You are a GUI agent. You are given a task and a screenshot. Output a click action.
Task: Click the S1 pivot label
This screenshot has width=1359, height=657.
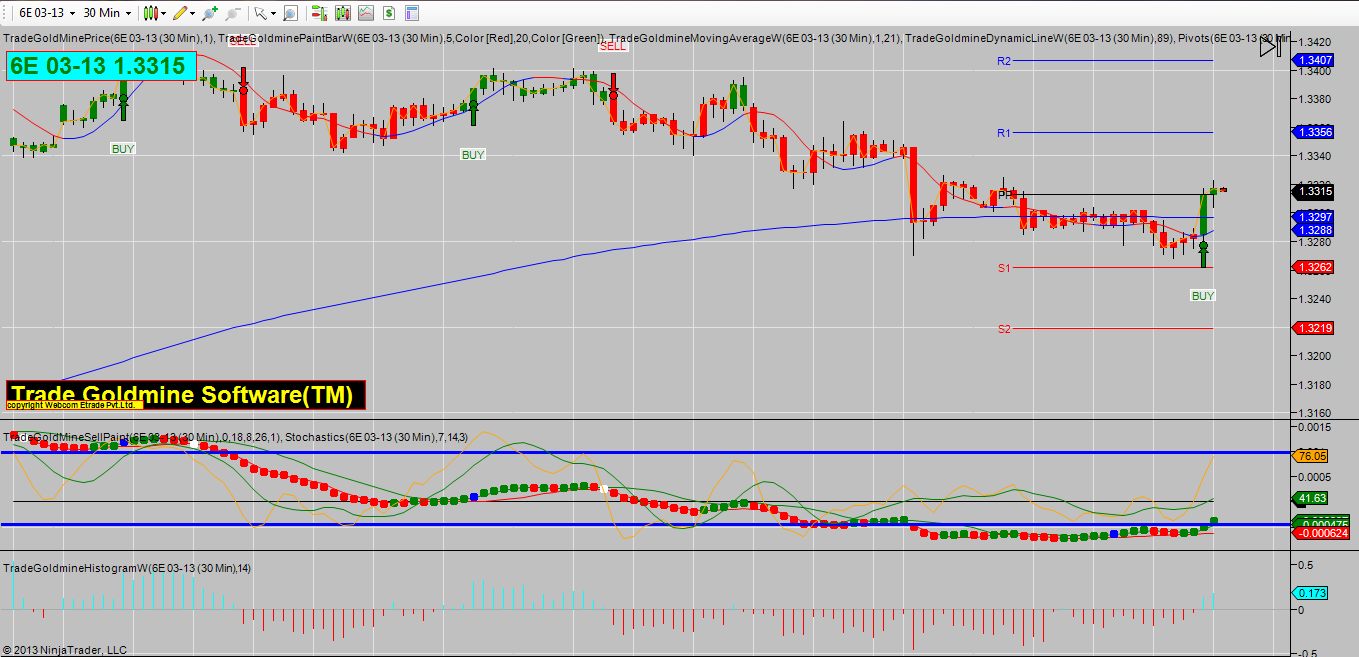[x=1004, y=268]
